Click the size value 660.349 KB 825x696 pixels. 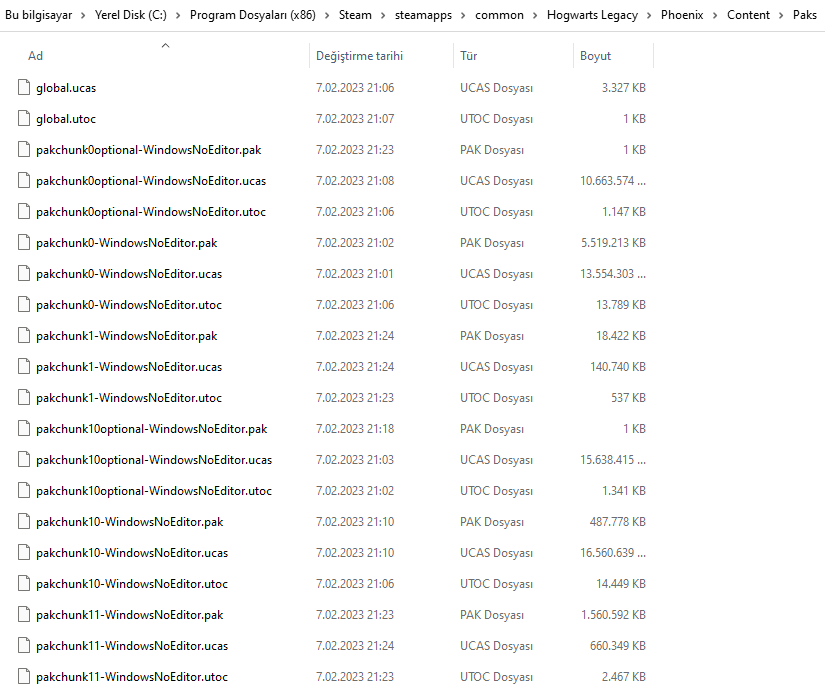(618, 645)
